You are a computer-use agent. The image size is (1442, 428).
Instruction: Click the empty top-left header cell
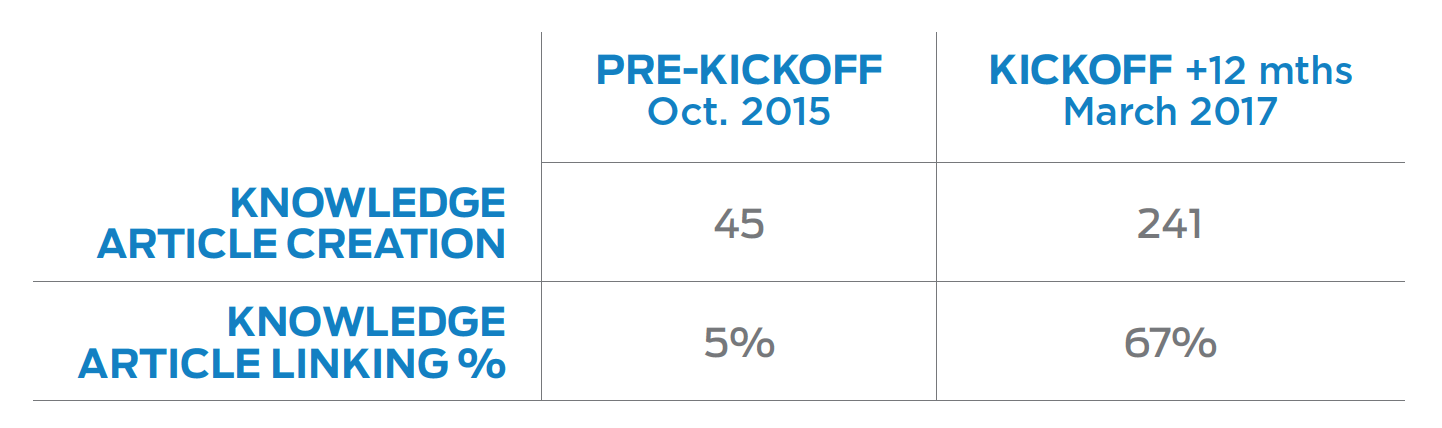pos(287,97)
